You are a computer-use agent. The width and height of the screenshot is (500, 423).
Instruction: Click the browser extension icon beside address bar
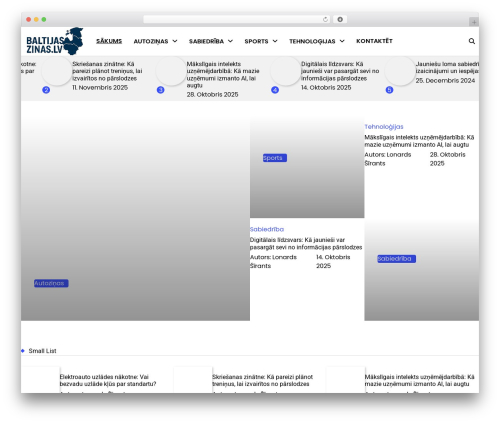340,19
